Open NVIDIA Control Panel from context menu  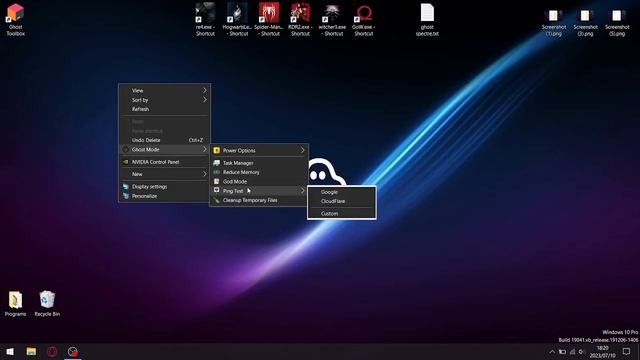(x=164, y=162)
